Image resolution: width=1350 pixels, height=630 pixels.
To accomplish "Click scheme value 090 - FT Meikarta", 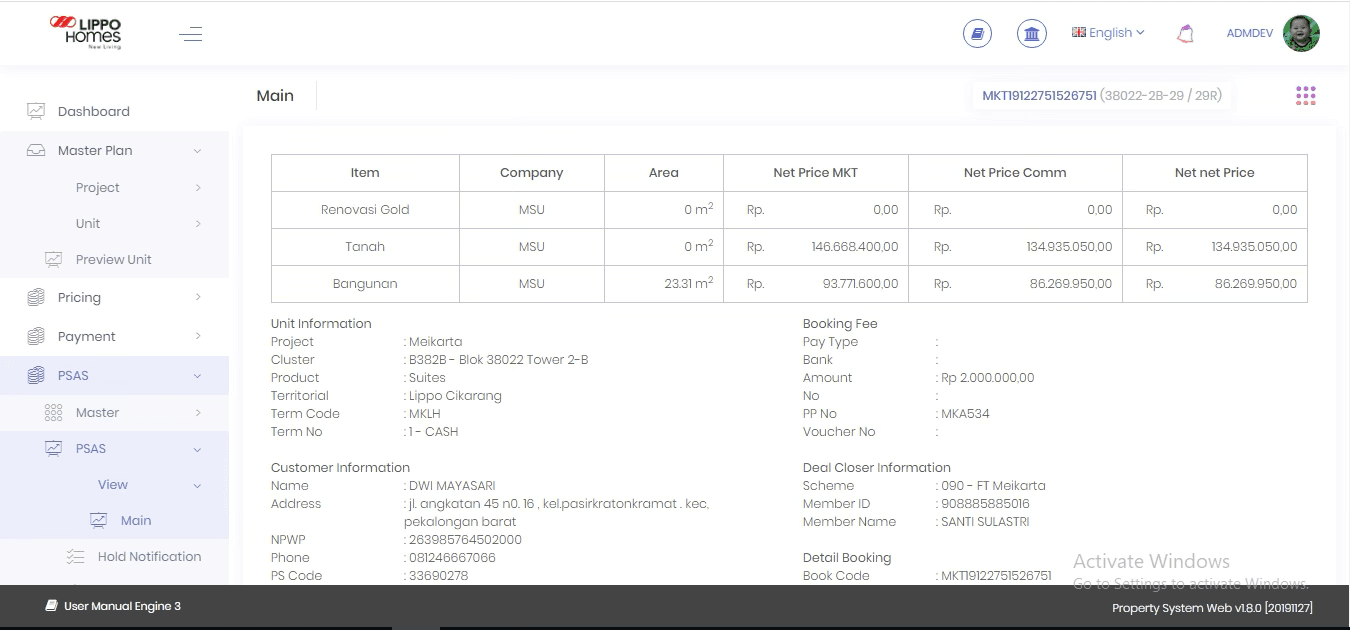I will (x=993, y=486).
